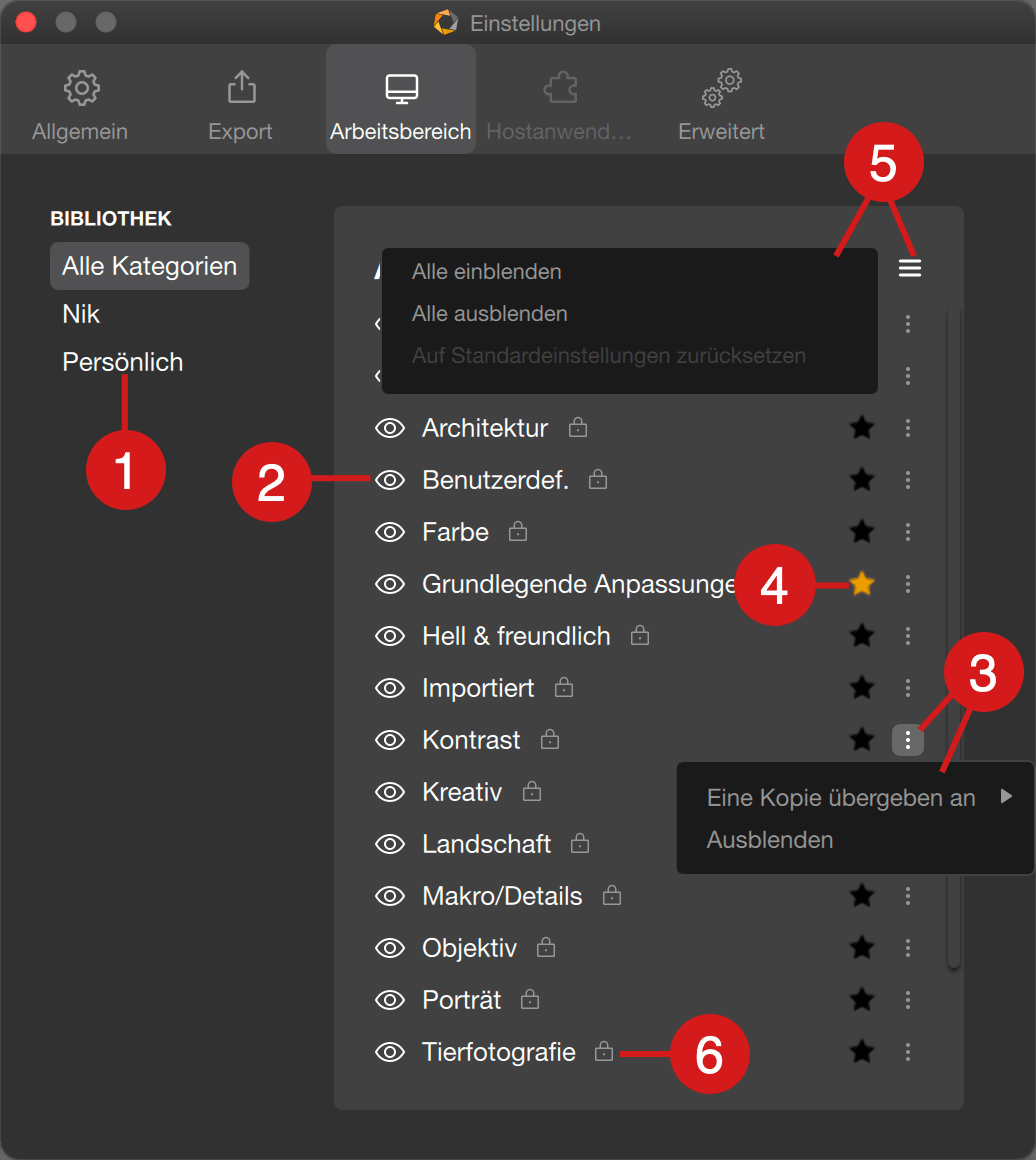Toggle the eye icon for Objektiv
The width and height of the screenshot is (1036, 1160).
390,948
